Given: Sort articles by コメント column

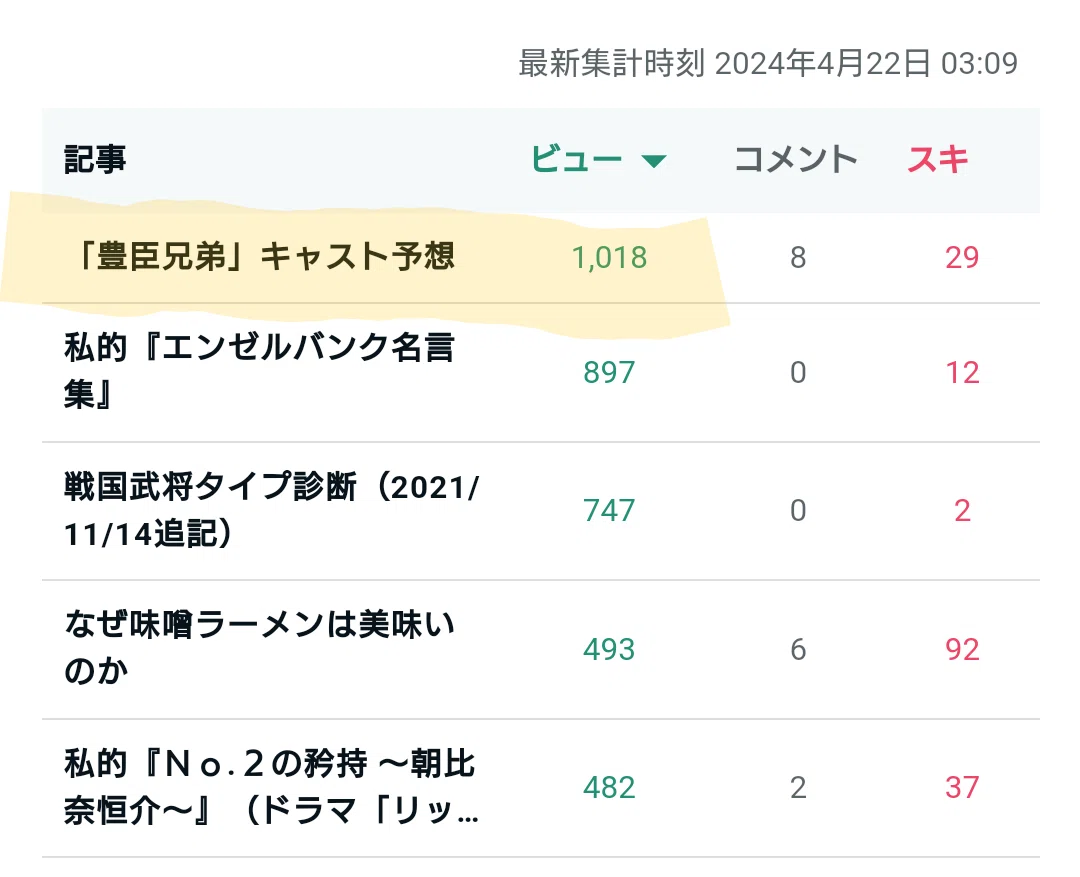Looking at the screenshot, I should pyautogui.click(x=796, y=159).
